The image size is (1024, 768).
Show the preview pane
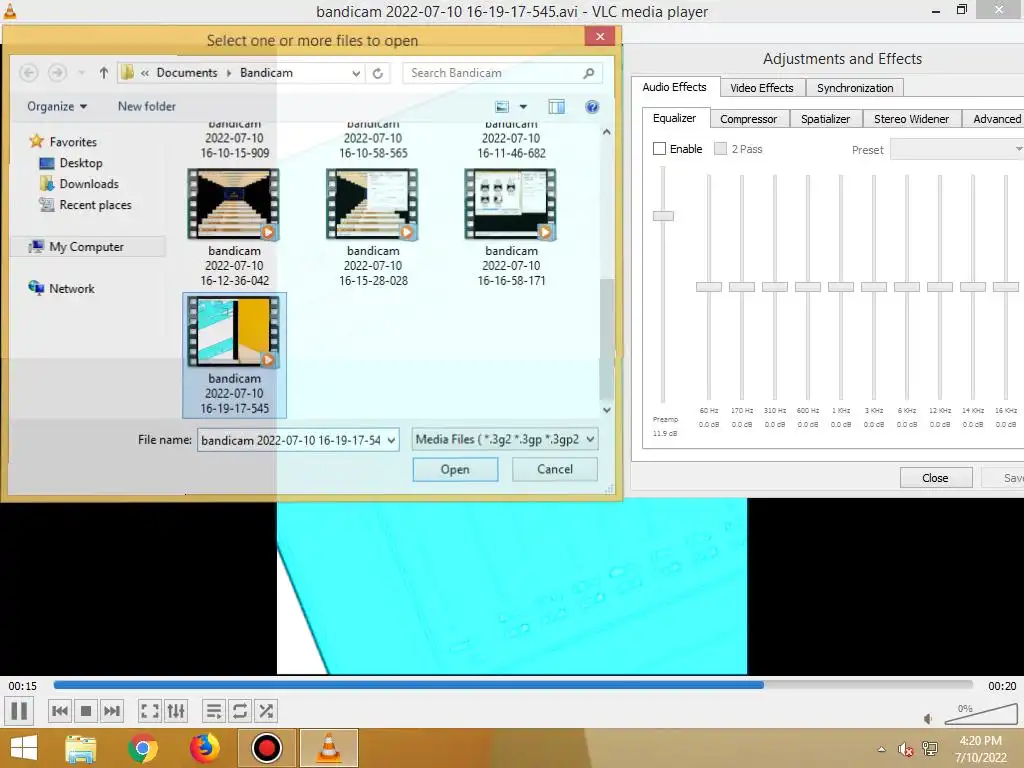556,106
